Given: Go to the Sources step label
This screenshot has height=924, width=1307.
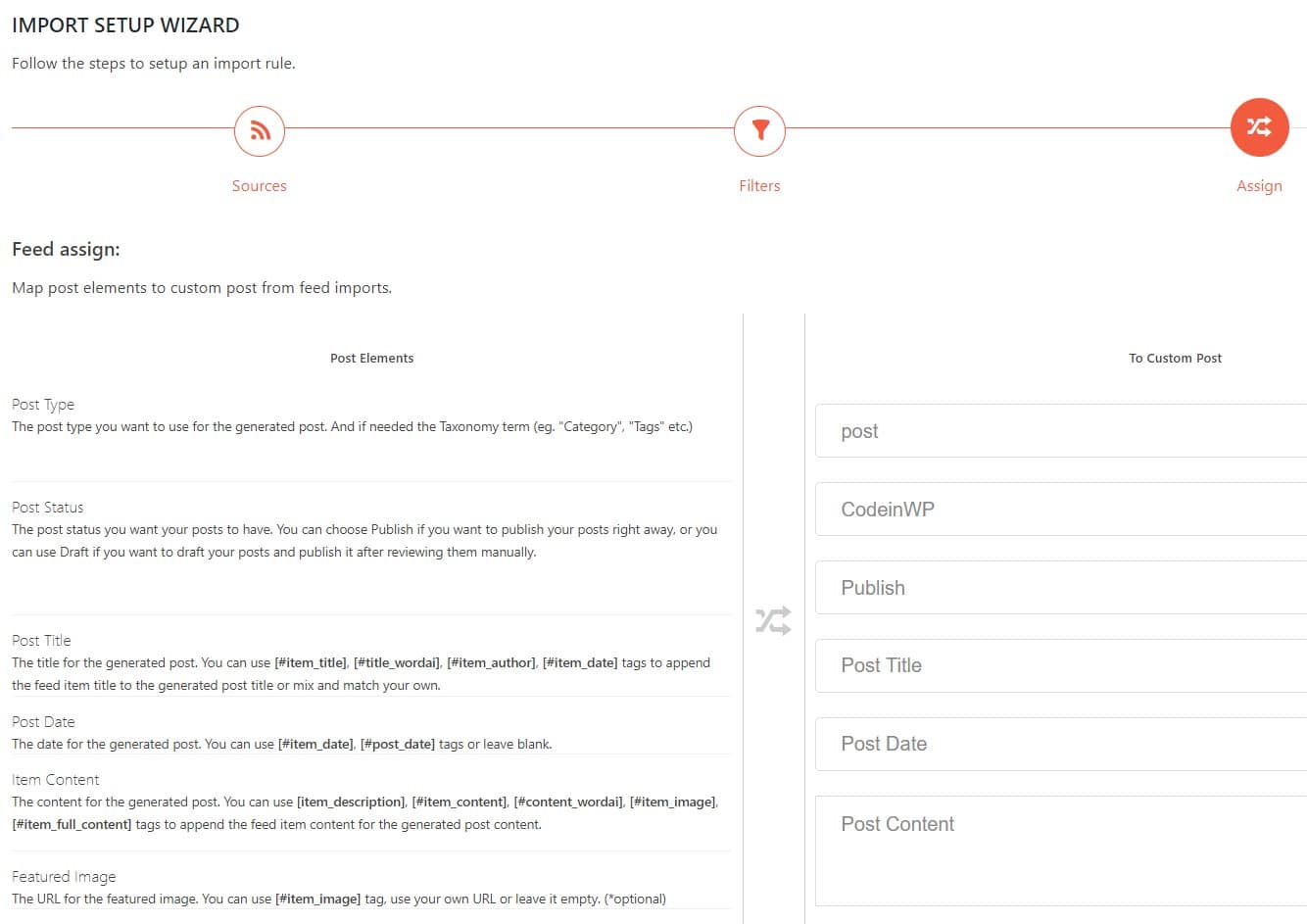Looking at the screenshot, I should click(x=260, y=186).
